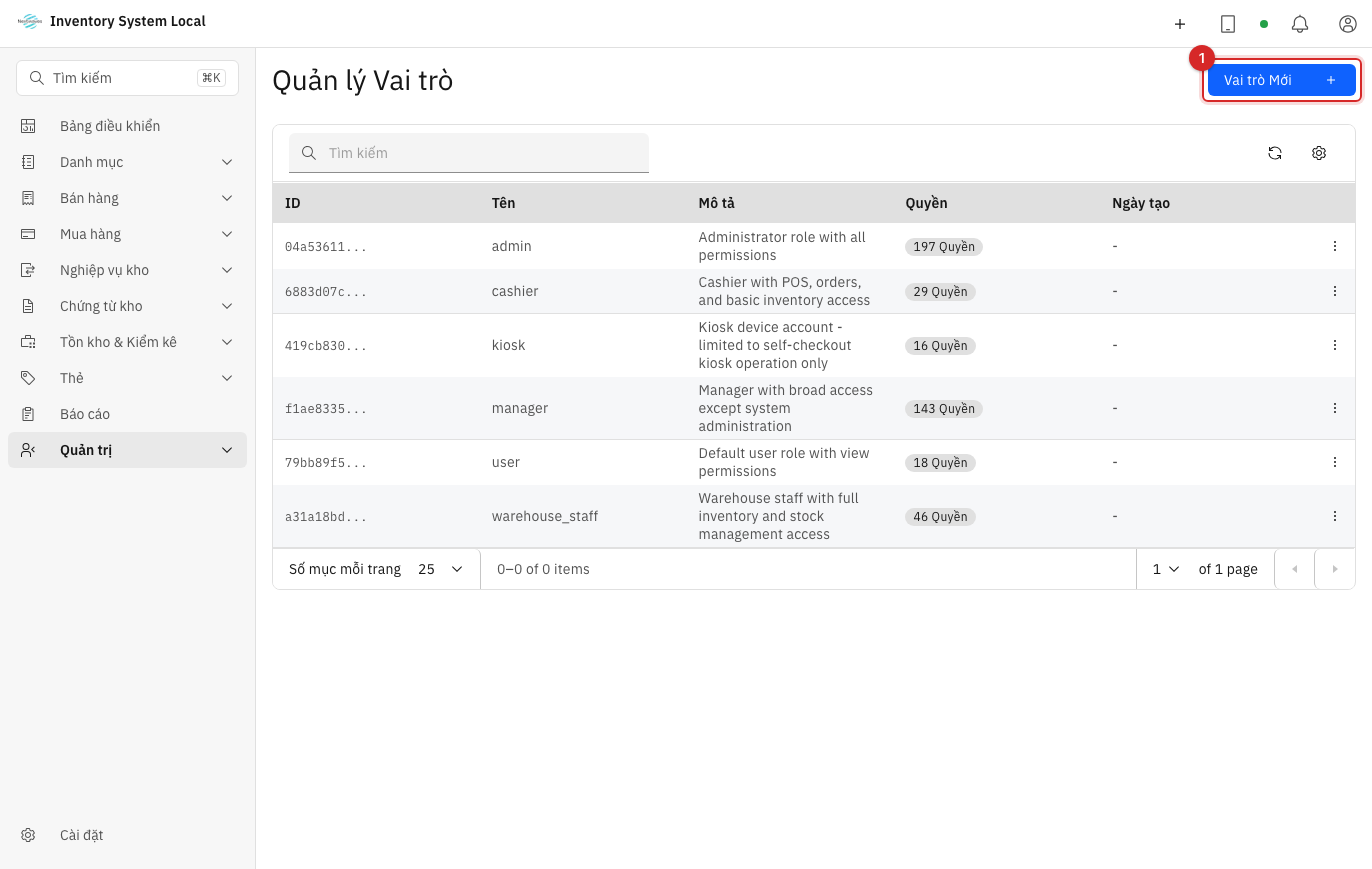This screenshot has width=1372, height=869.
Task: Refresh the roles table
Action: pos(1275,153)
